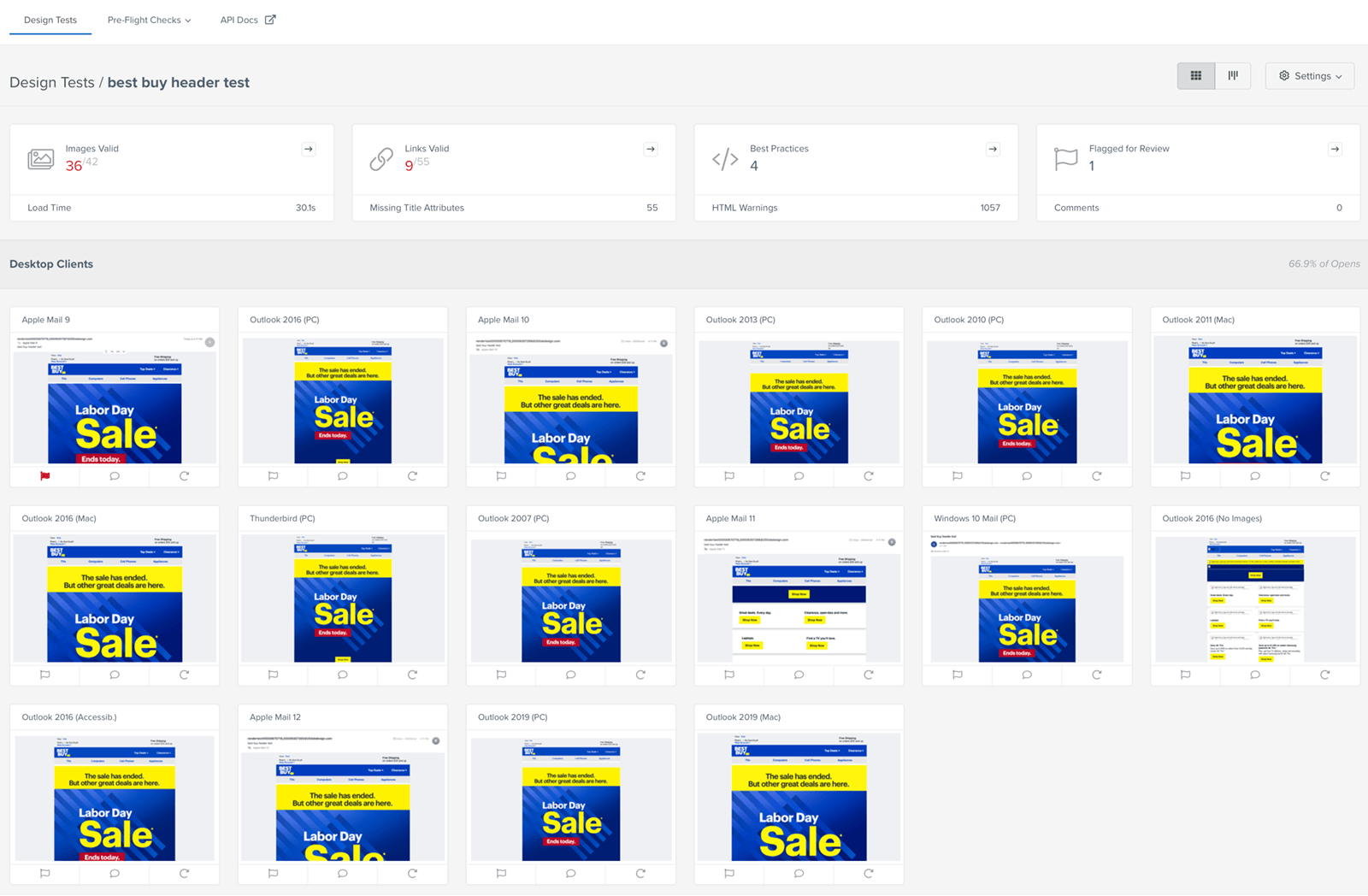Refresh the Outlook 2016 (No Images) preview

[1325, 675]
